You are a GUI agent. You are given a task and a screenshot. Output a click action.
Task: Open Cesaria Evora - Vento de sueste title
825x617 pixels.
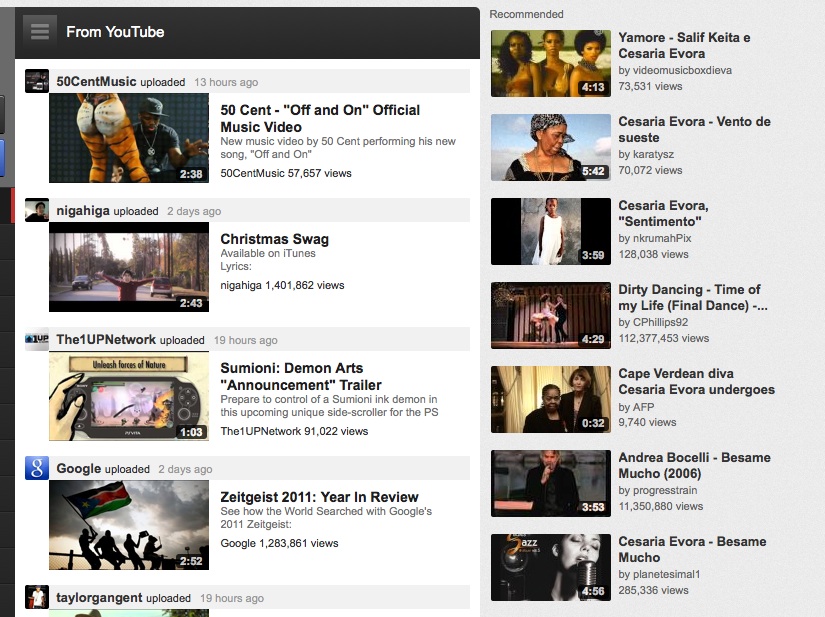[x=694, y=129]
